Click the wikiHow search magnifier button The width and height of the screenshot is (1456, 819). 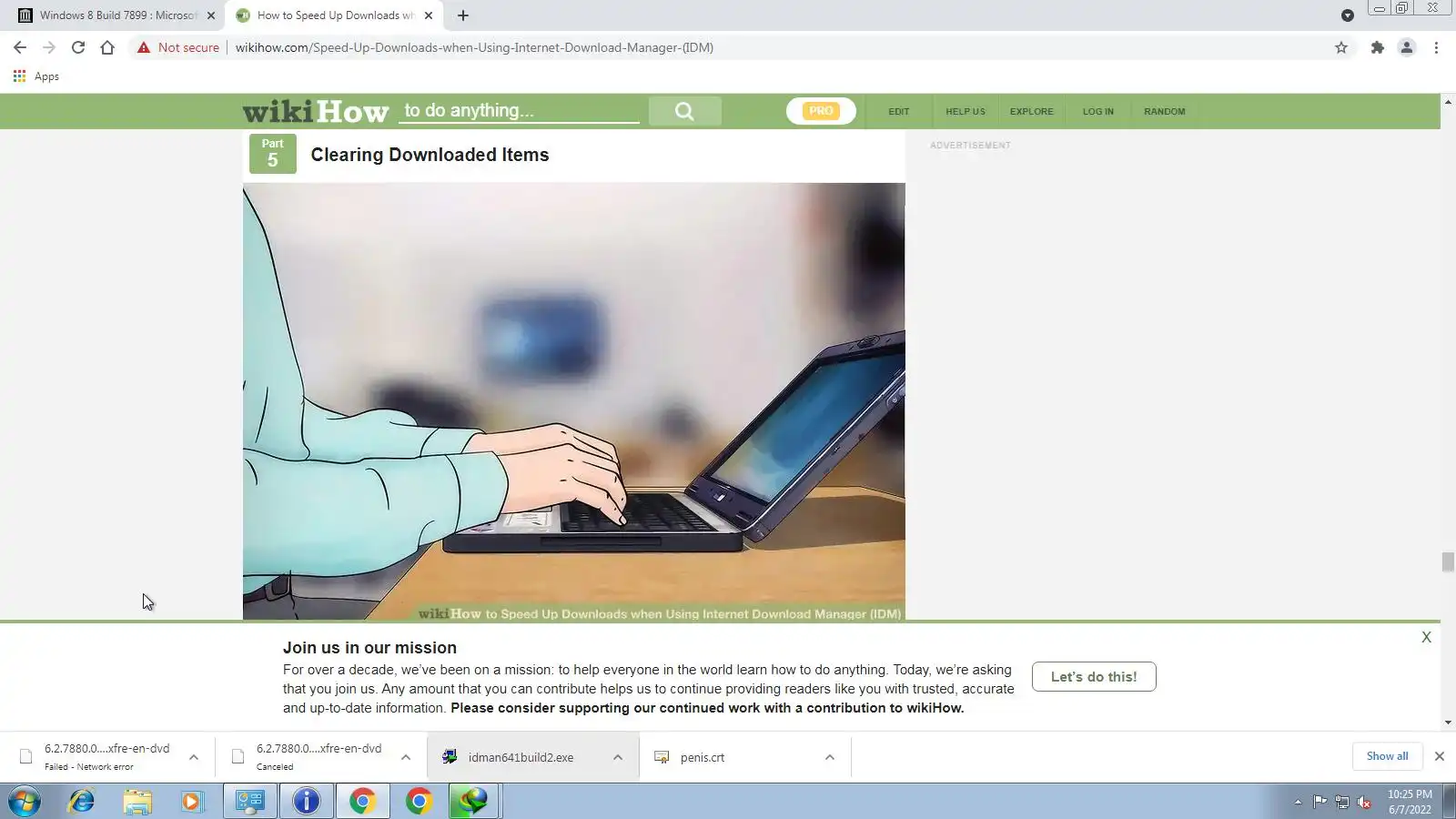point(685,111)
